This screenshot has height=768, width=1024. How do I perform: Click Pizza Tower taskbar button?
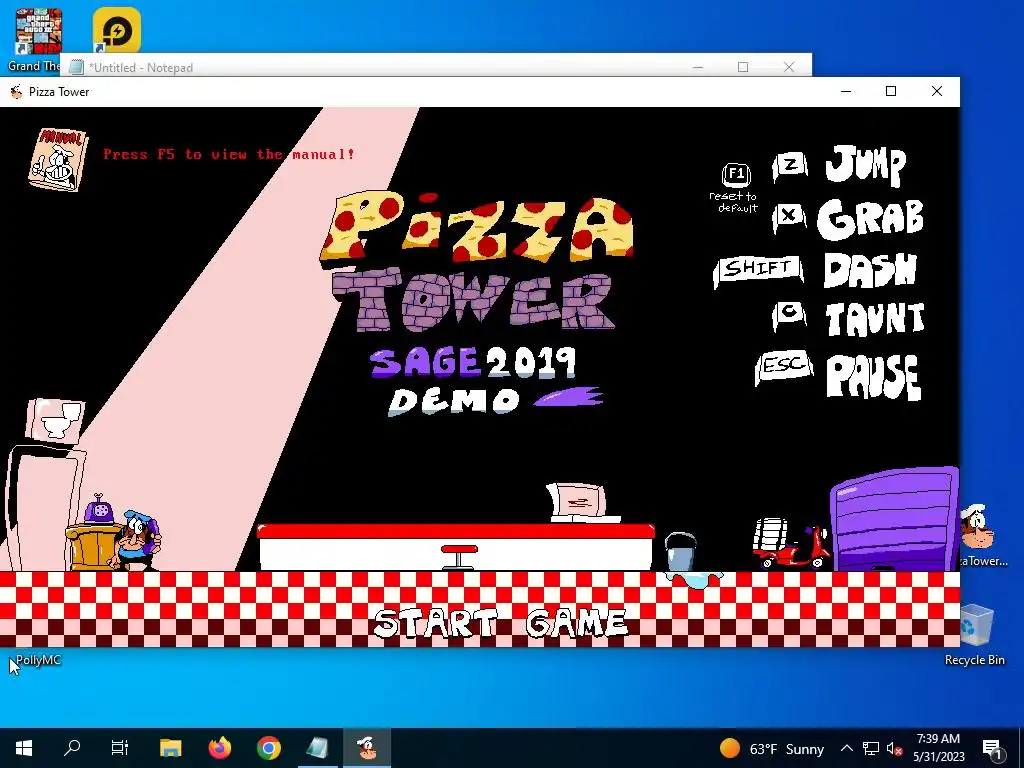pyautogui.click(x=367, y=748)
